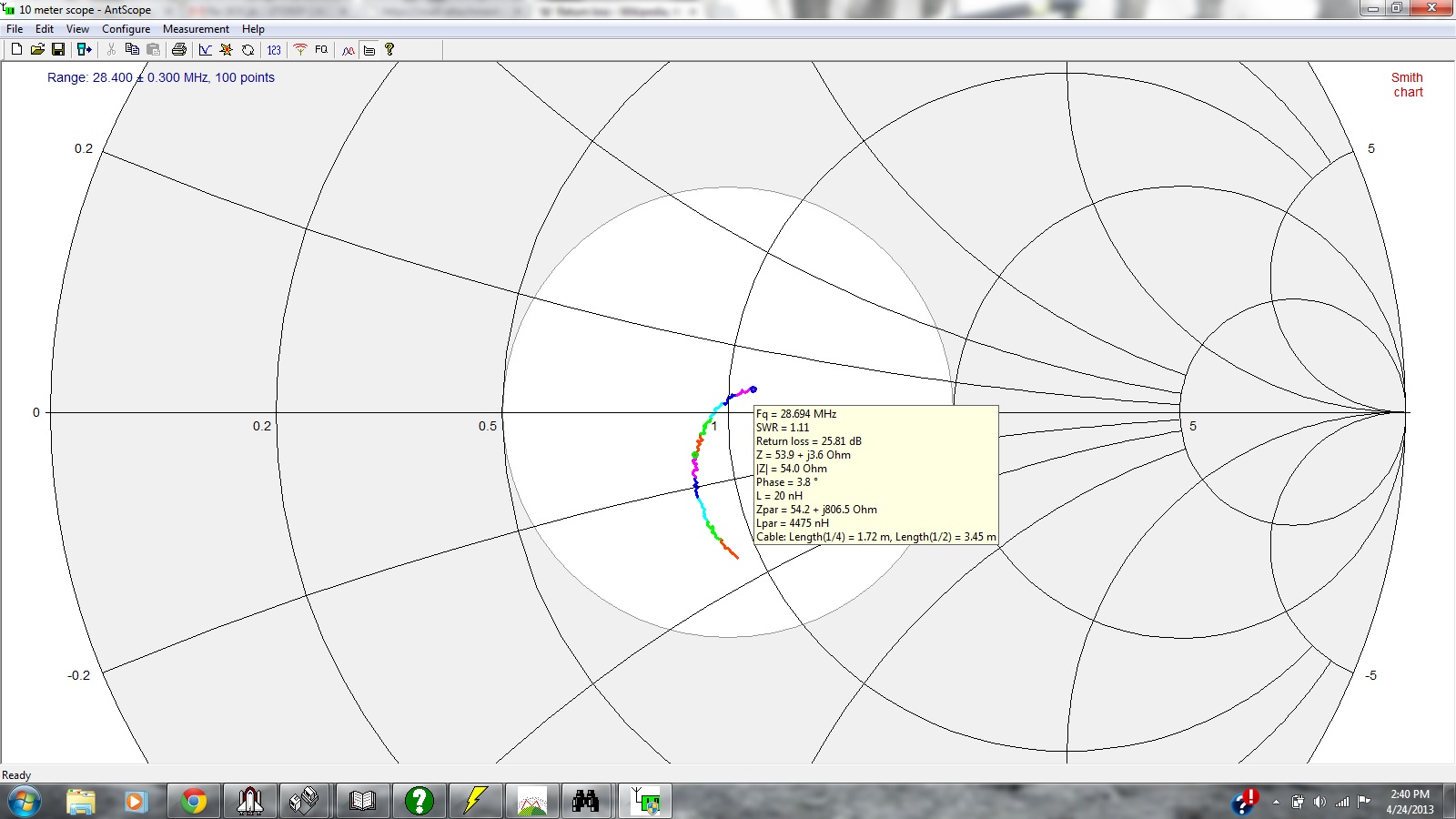The image size is (1456, 819).
Task: Click the binoculars taskbar icon
Action: point(586,802)
